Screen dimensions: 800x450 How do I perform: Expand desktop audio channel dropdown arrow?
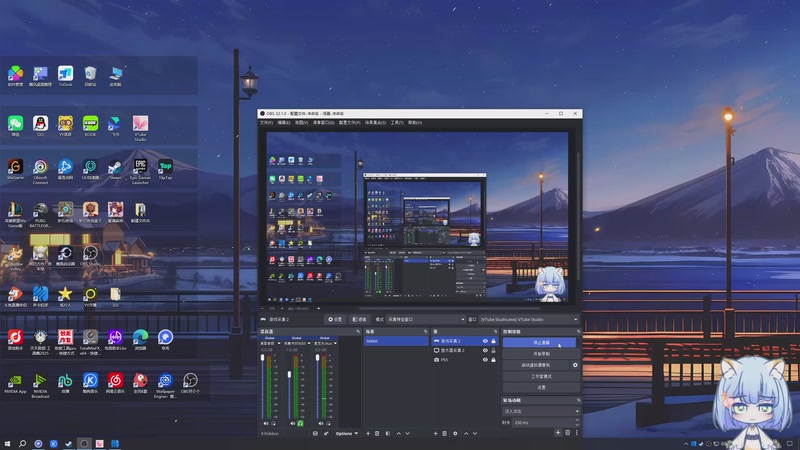point(280,343)
